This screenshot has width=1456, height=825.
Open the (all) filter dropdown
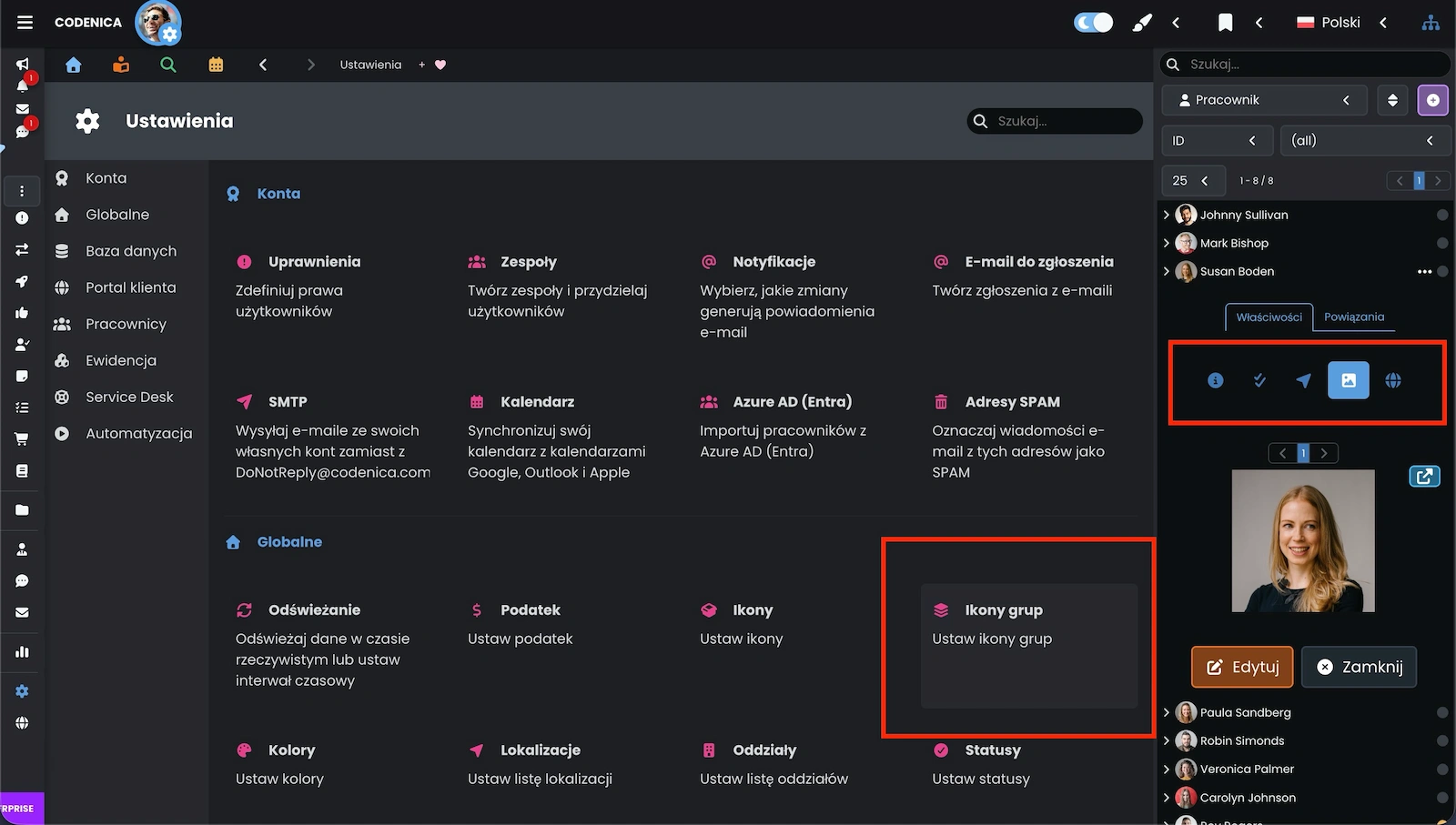1365,140
